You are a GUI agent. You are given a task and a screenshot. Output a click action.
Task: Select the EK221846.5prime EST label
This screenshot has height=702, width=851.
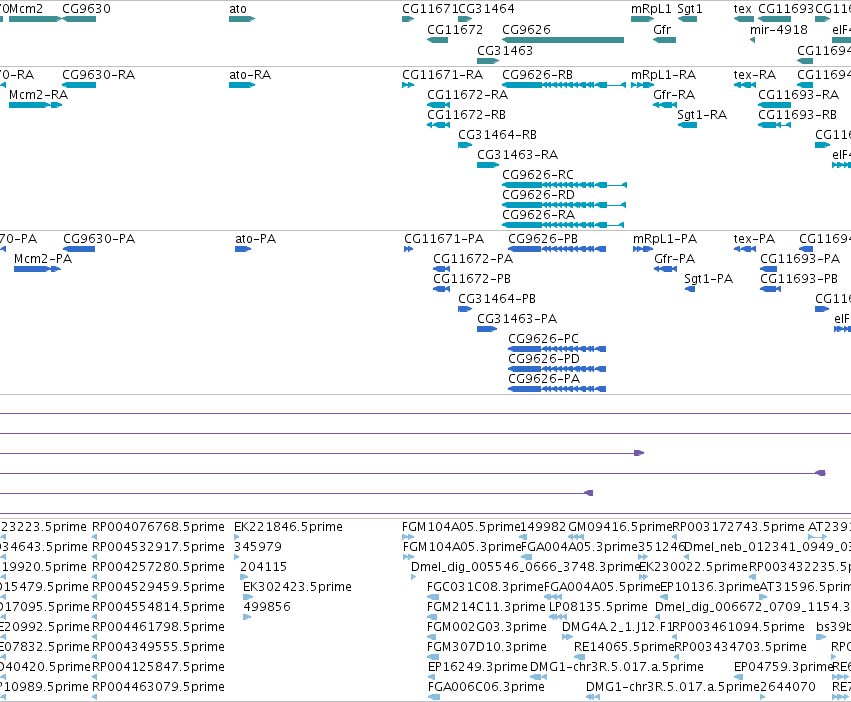point(288,527)
